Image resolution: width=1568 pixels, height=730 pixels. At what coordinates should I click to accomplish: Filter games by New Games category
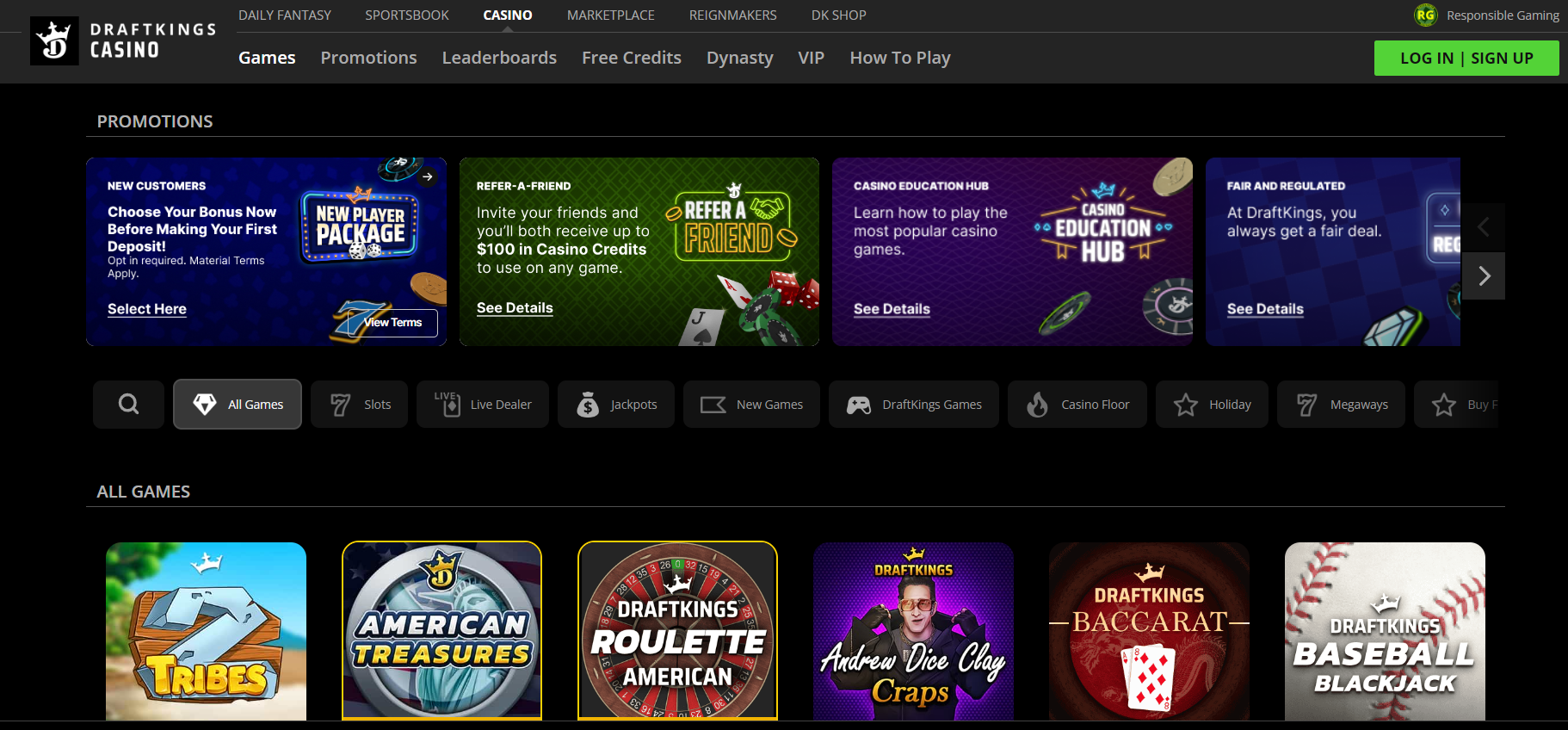point(751,404)
